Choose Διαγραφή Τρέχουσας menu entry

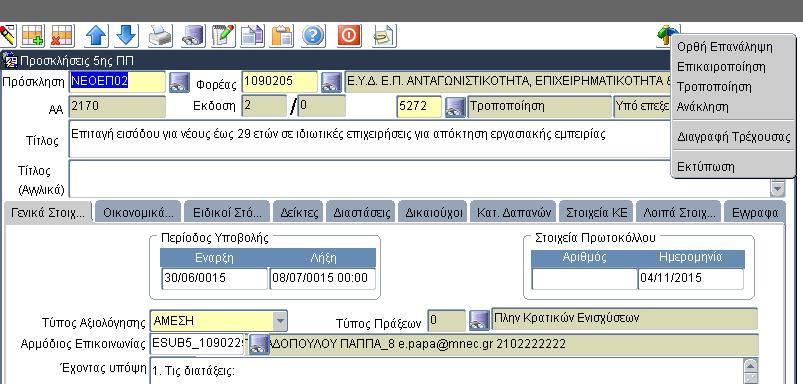coord(733,137)
